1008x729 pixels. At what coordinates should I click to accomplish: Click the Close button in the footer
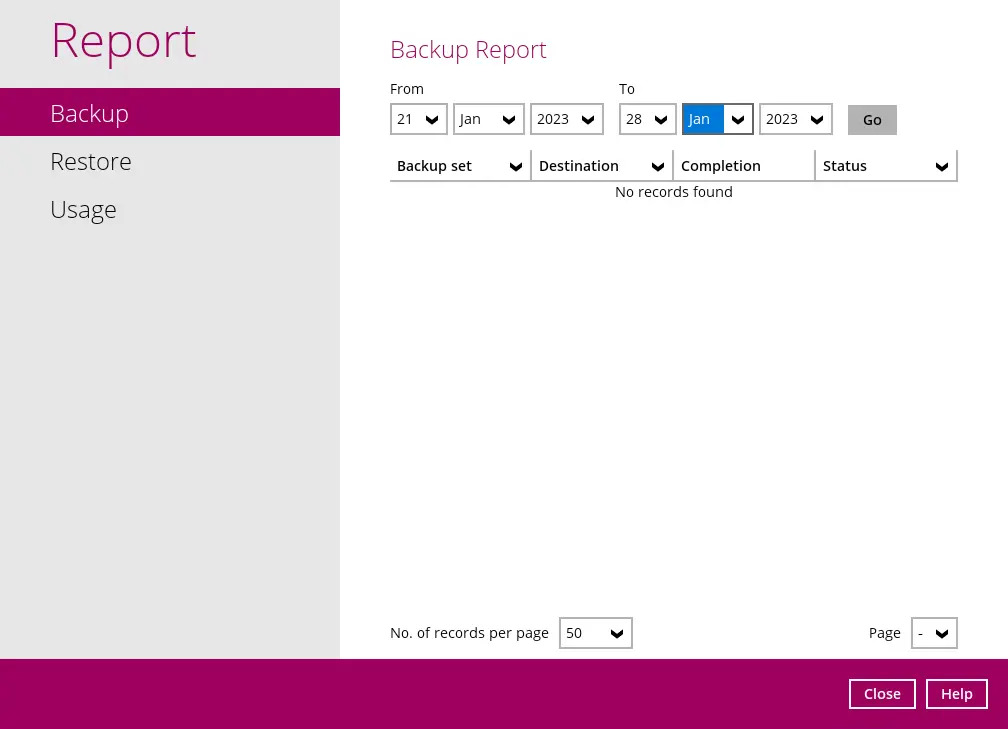(882, 694)
